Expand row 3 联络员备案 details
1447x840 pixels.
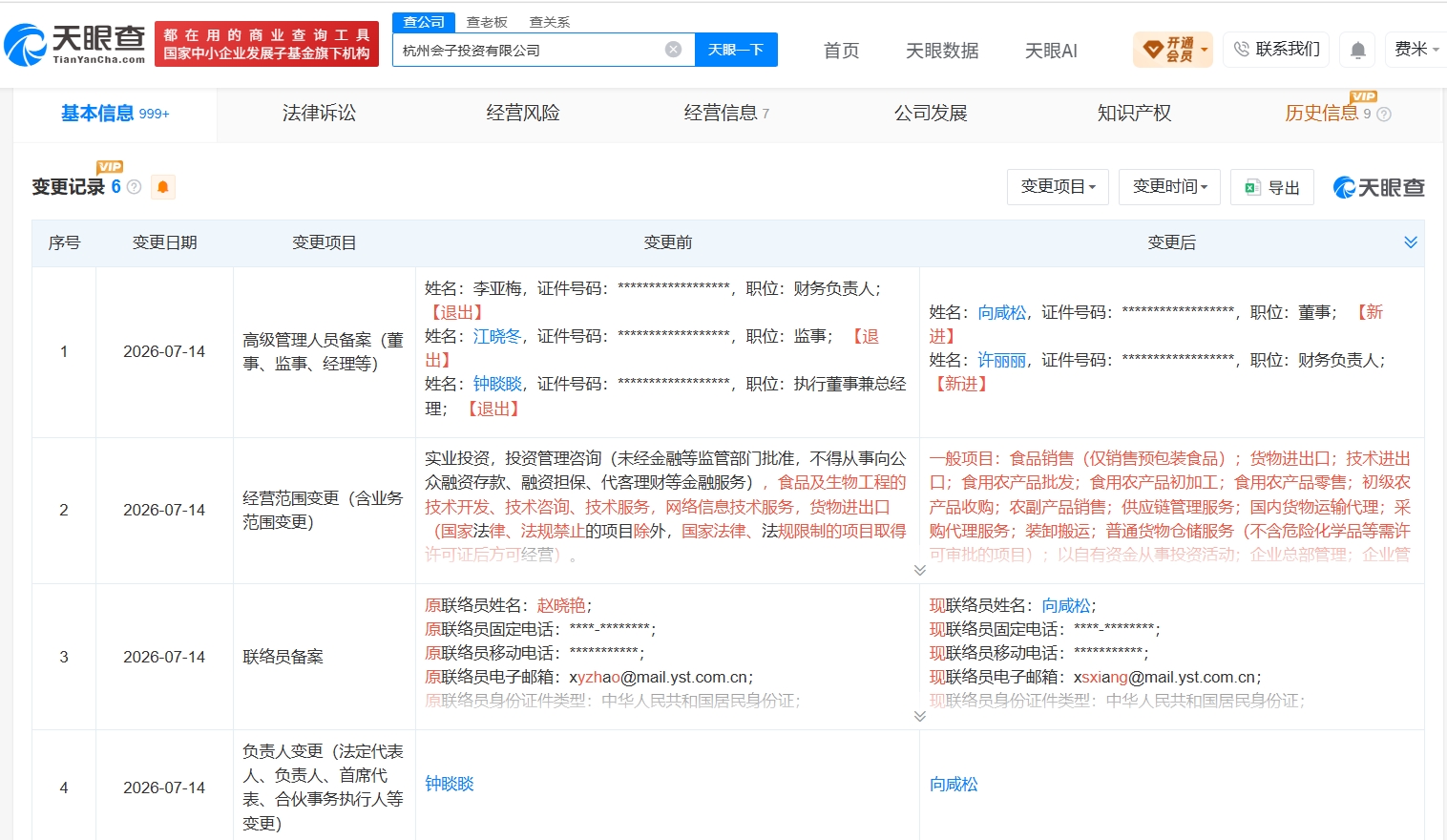click(x=920, y=716)
